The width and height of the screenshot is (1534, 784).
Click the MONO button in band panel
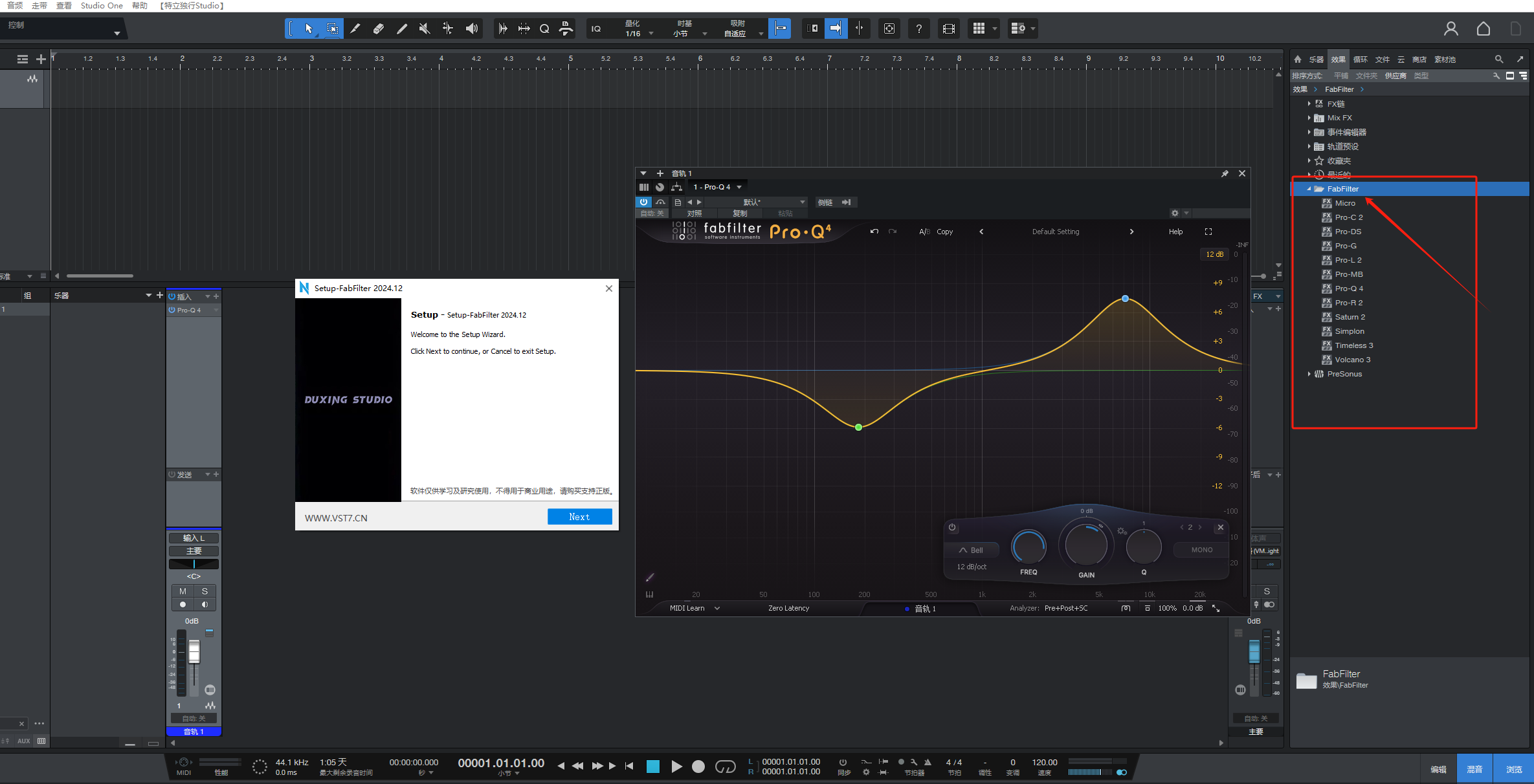pos(1202,550)
